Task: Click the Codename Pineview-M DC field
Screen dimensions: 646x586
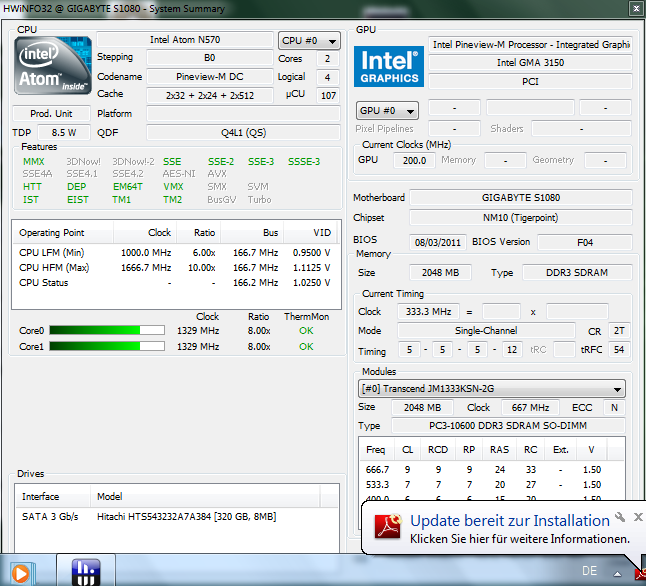Action: coord(210,77)
